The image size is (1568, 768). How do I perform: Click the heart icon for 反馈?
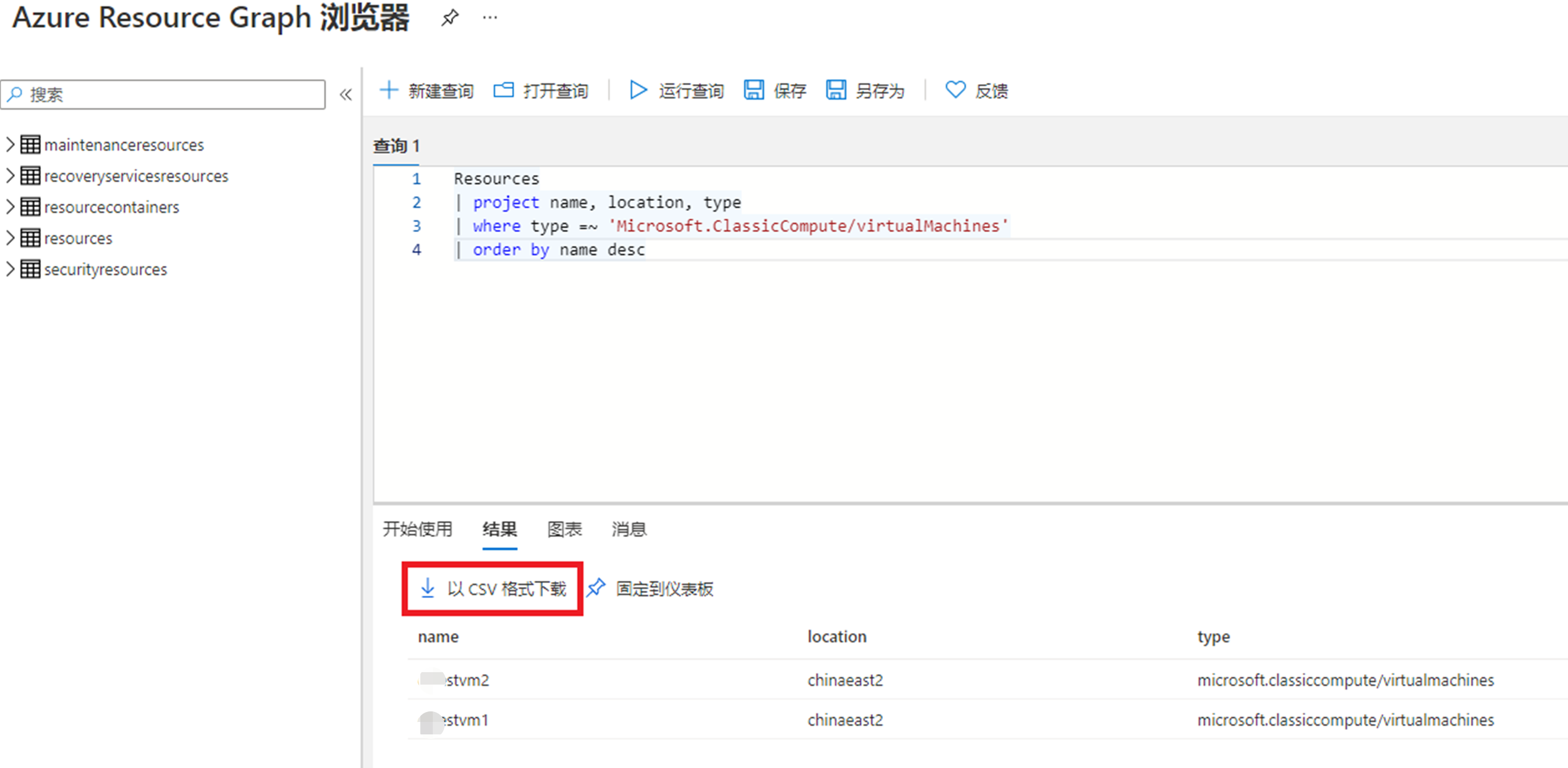pos(955,90)
